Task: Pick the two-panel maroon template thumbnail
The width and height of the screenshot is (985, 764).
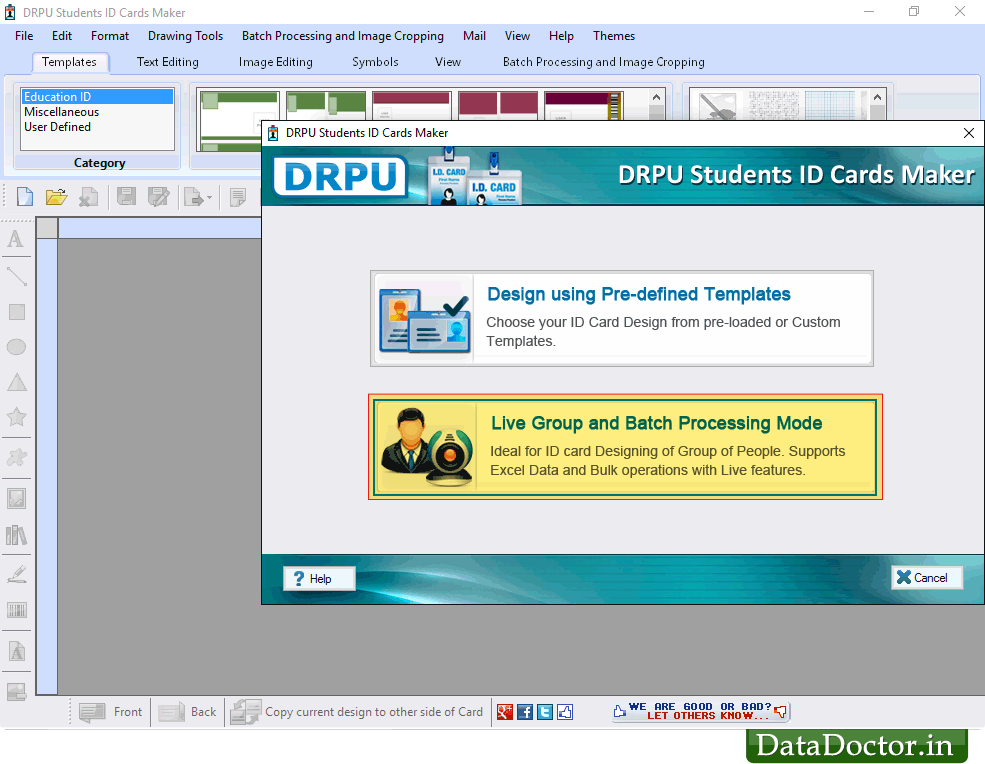Action: (x=498, y=106)
